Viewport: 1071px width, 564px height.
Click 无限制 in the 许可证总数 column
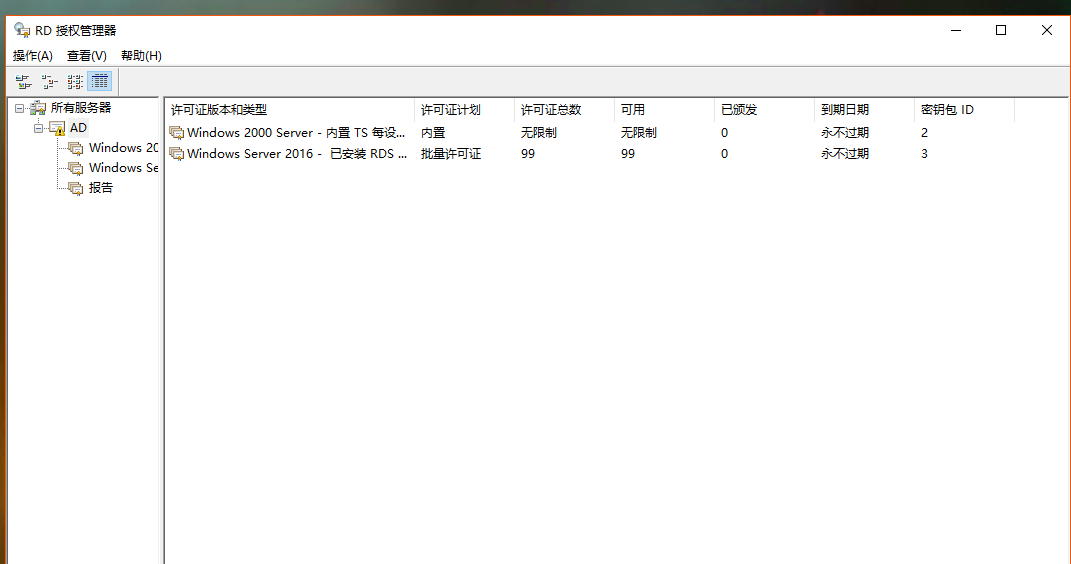click(x=538, y=132)
